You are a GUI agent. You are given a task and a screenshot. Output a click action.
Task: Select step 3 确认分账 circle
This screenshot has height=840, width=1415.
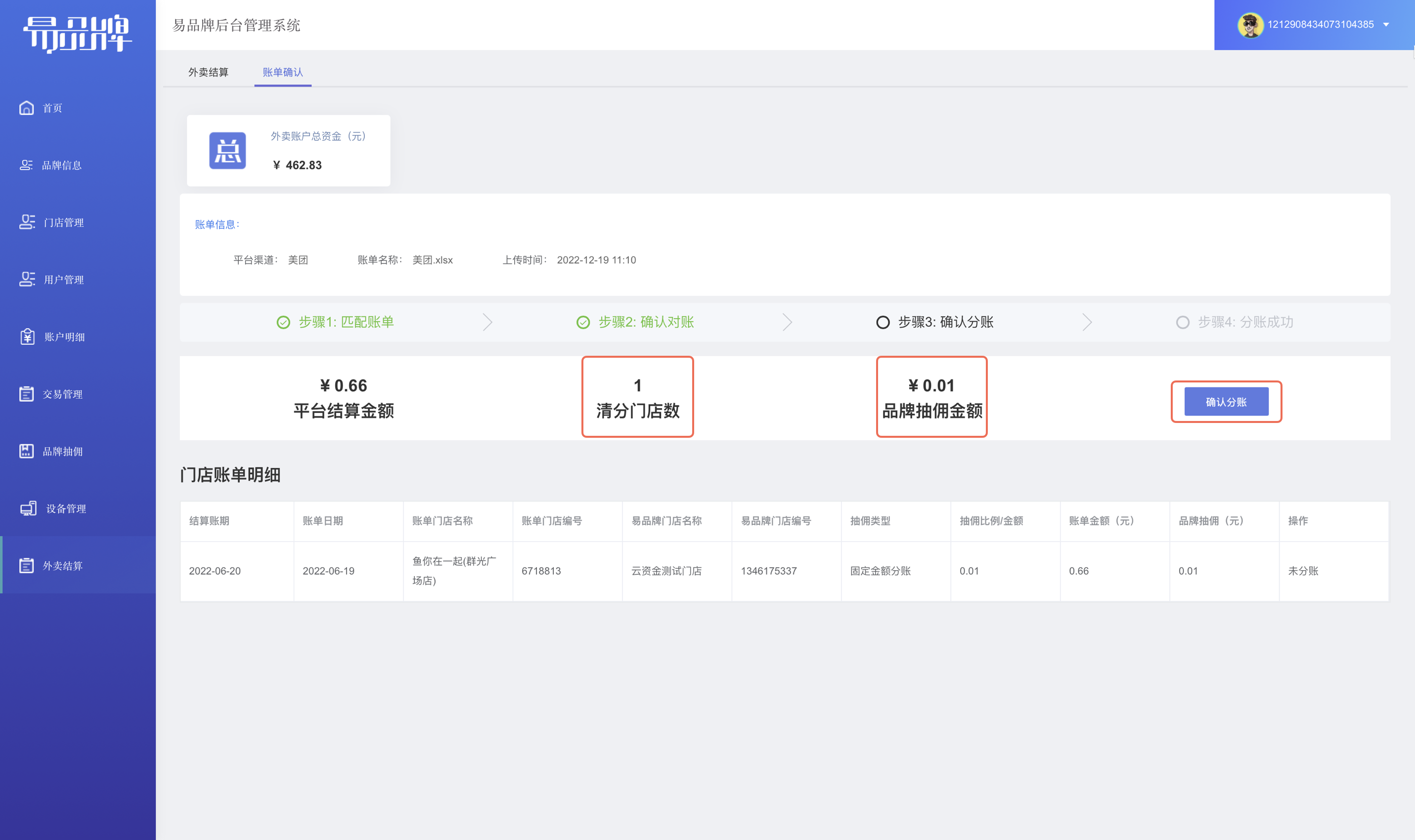883,323
